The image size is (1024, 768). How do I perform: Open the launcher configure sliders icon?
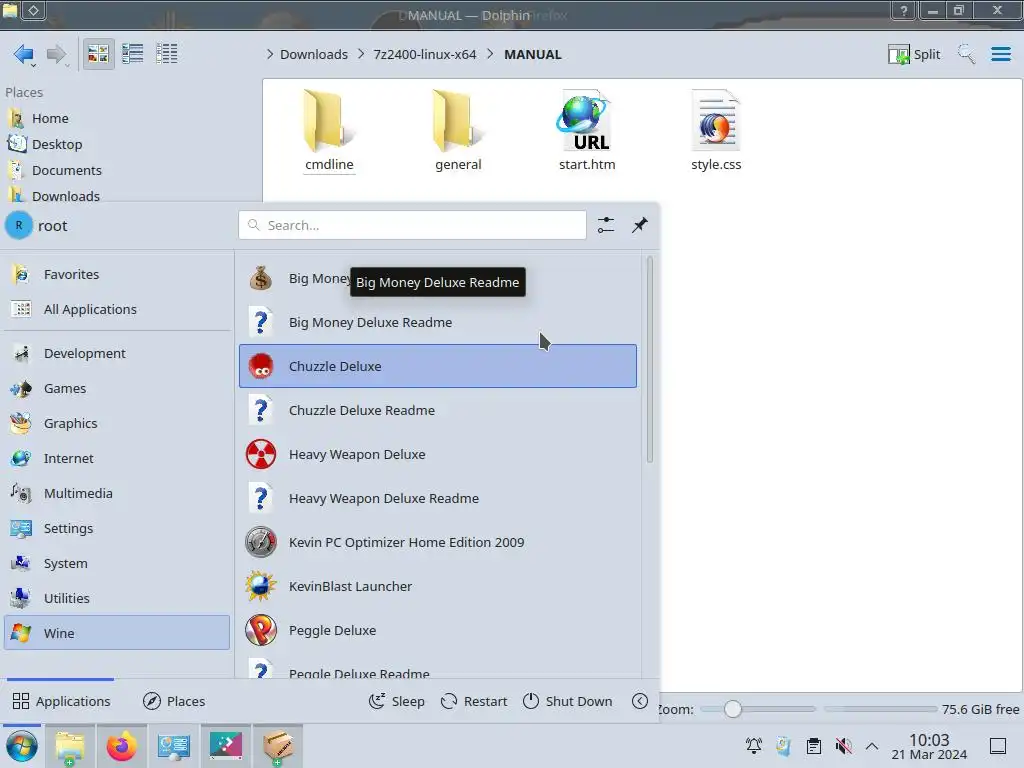pyautogui.click(x=605, y=225)
